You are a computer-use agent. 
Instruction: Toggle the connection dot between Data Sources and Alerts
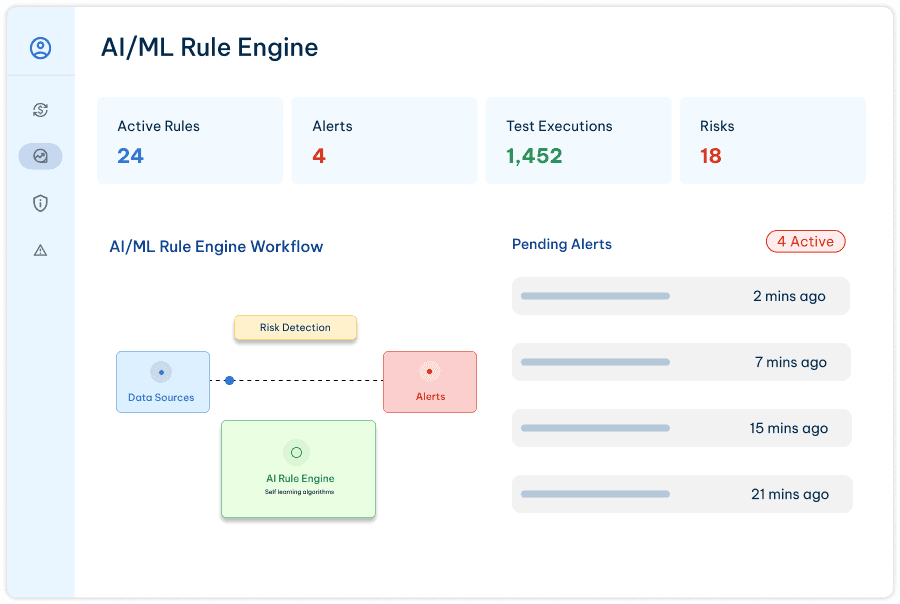[x=230, y=380]
